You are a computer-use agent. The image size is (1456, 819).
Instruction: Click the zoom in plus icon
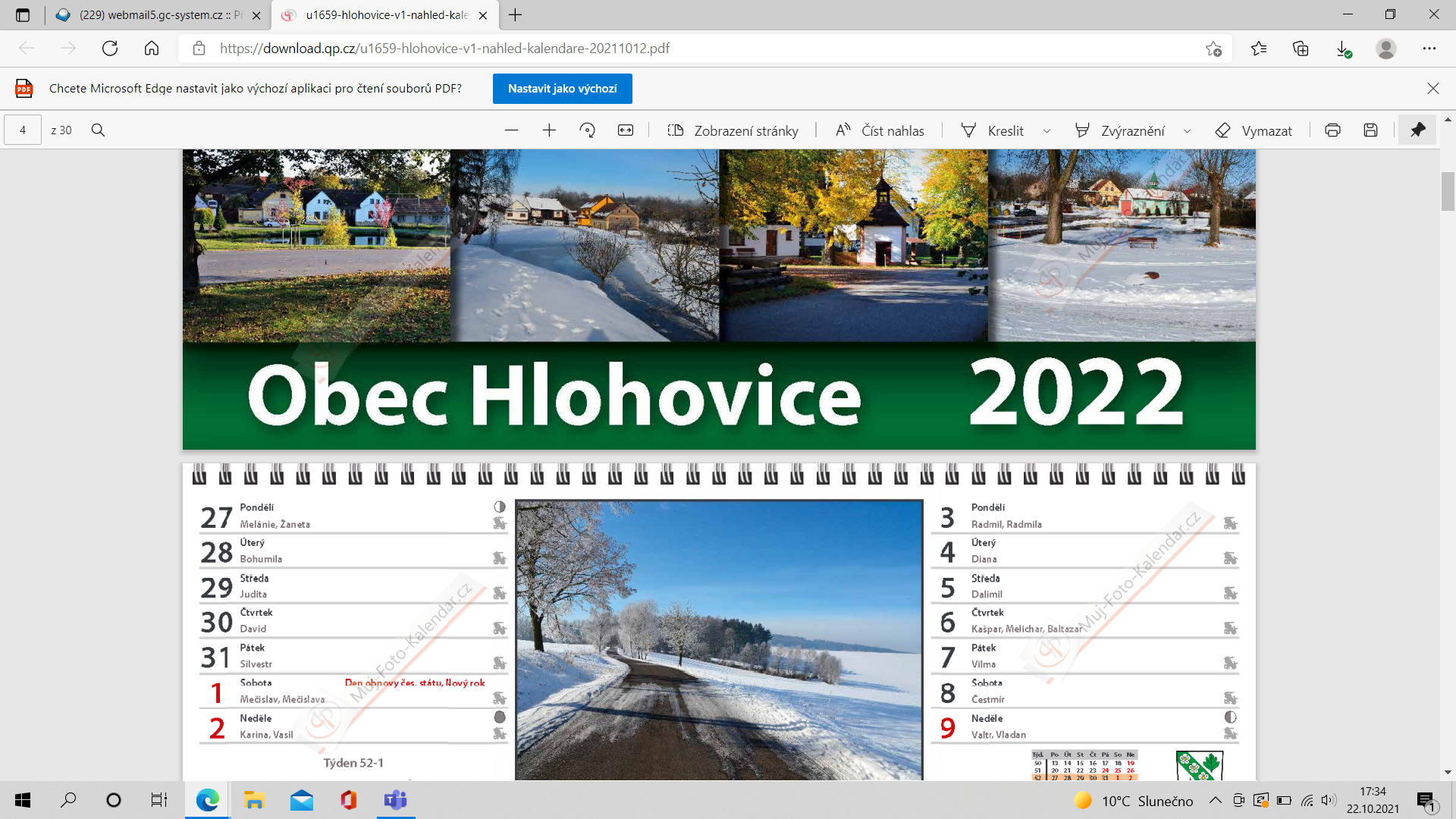click(x=549, y=130)
